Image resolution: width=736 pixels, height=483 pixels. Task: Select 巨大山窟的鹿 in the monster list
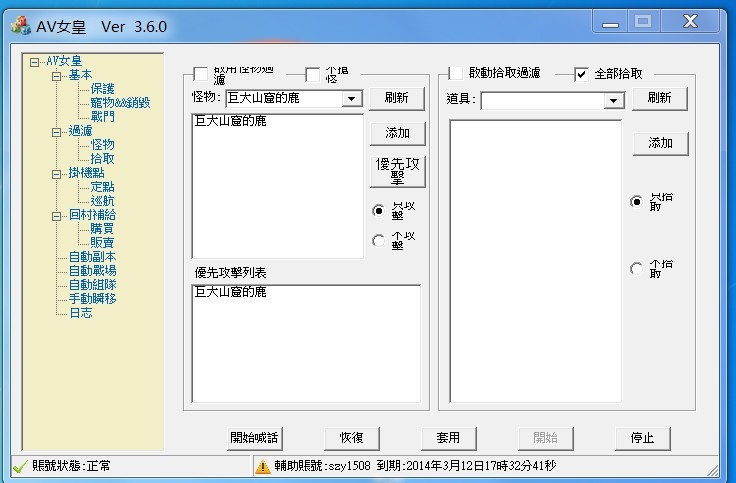[230, 122]
